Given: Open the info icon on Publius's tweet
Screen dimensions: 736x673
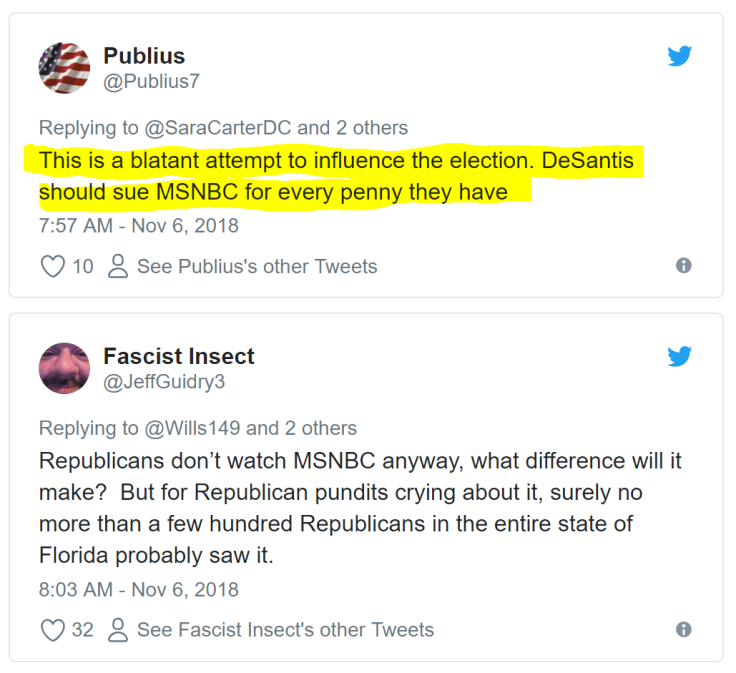Looking at the screenshot, I should (x=684, y=266).
